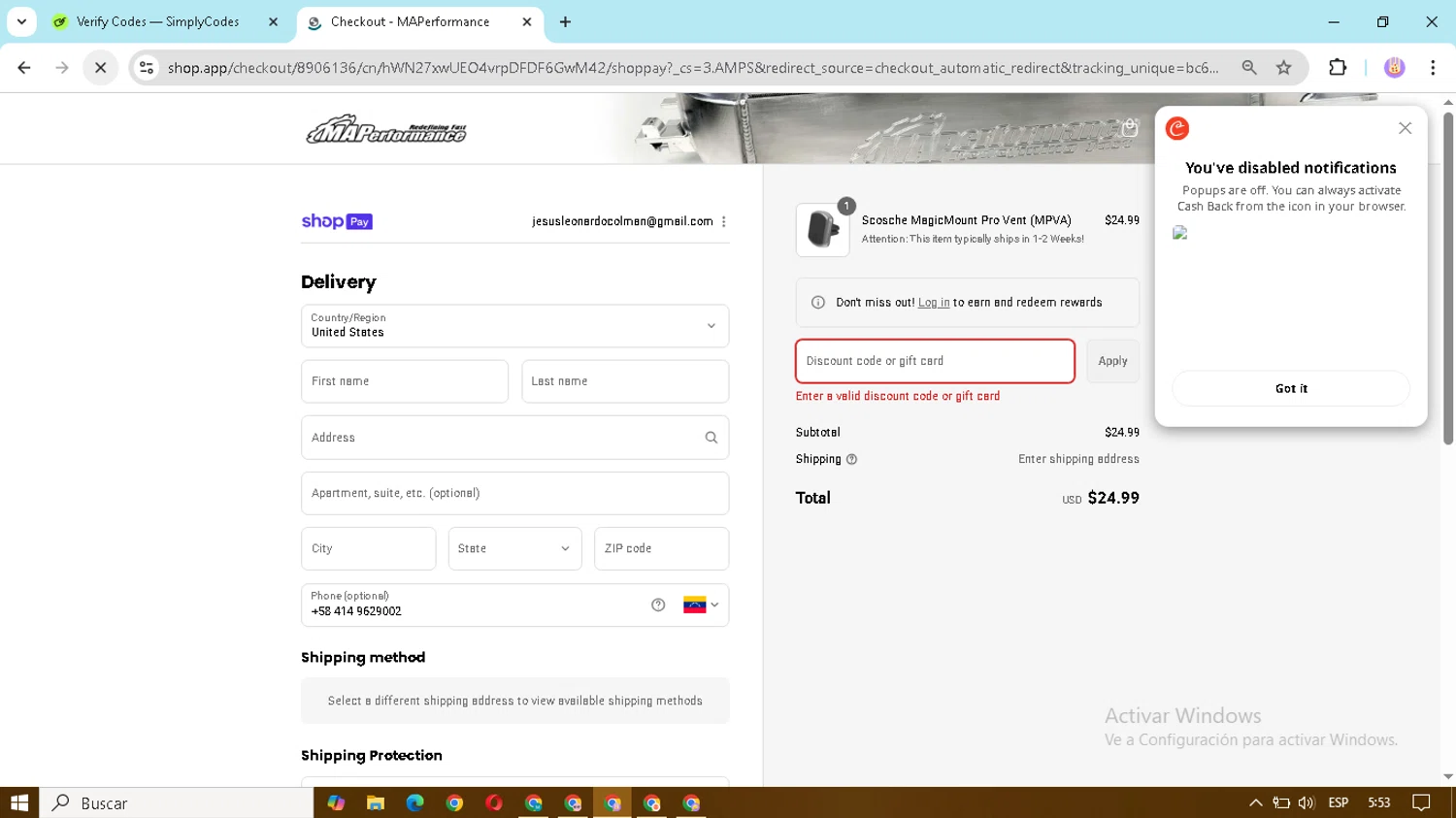1456x818 pixels.
Task: Focus the Last name field
Action: (x=625, y=381)
